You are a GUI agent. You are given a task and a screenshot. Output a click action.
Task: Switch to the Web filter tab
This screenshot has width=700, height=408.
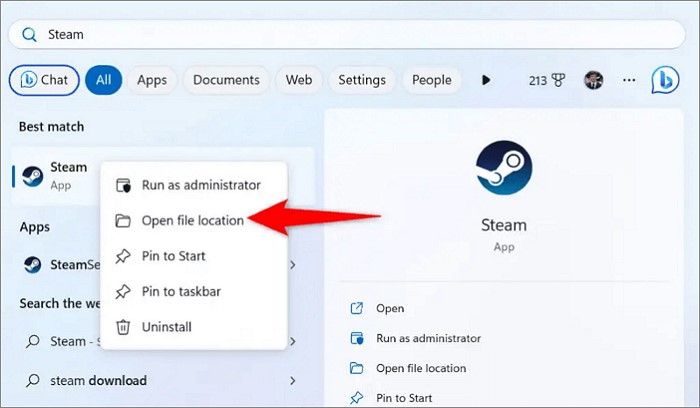299,80
